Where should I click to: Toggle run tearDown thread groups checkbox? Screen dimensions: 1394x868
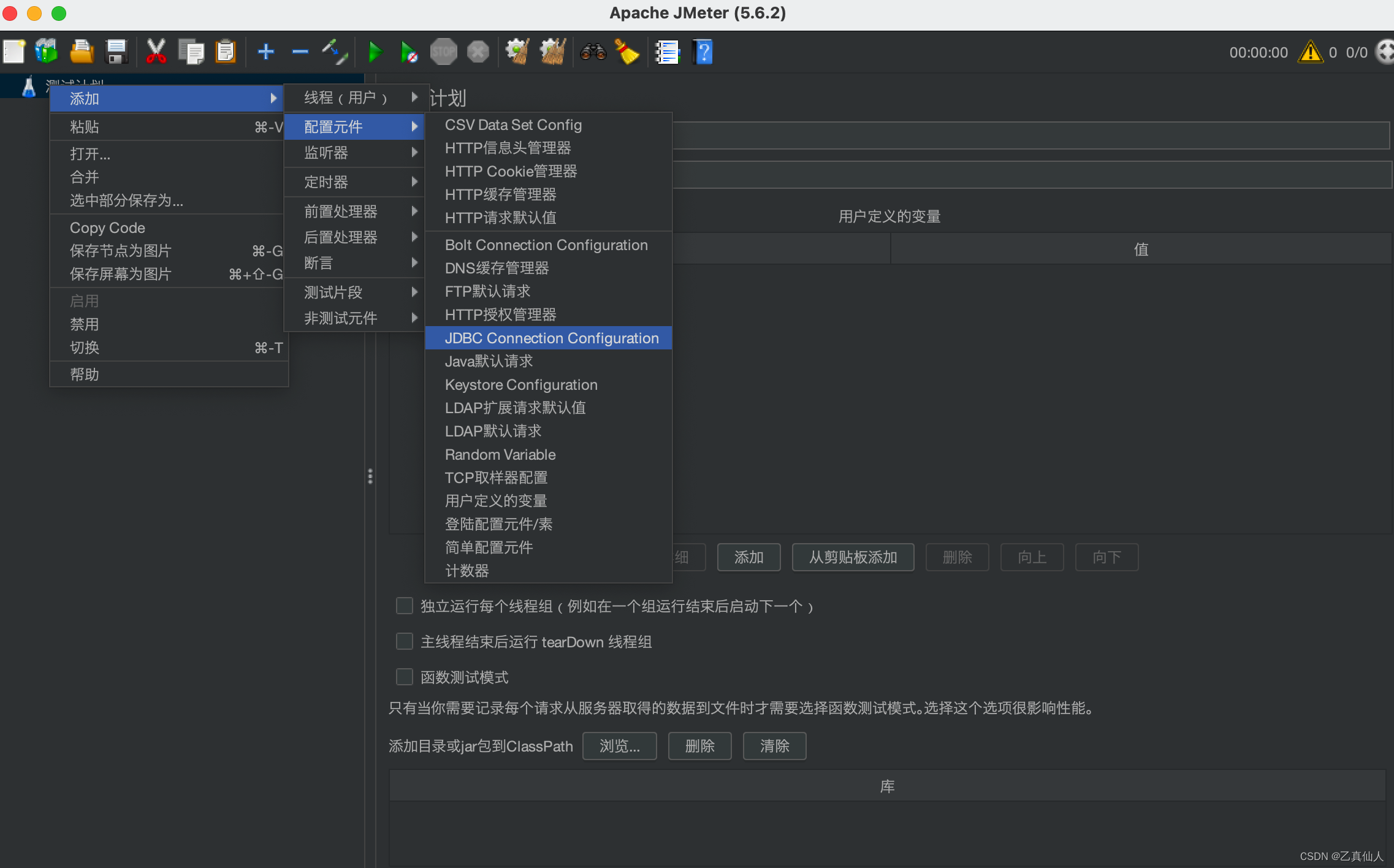(x=405, y=642)
